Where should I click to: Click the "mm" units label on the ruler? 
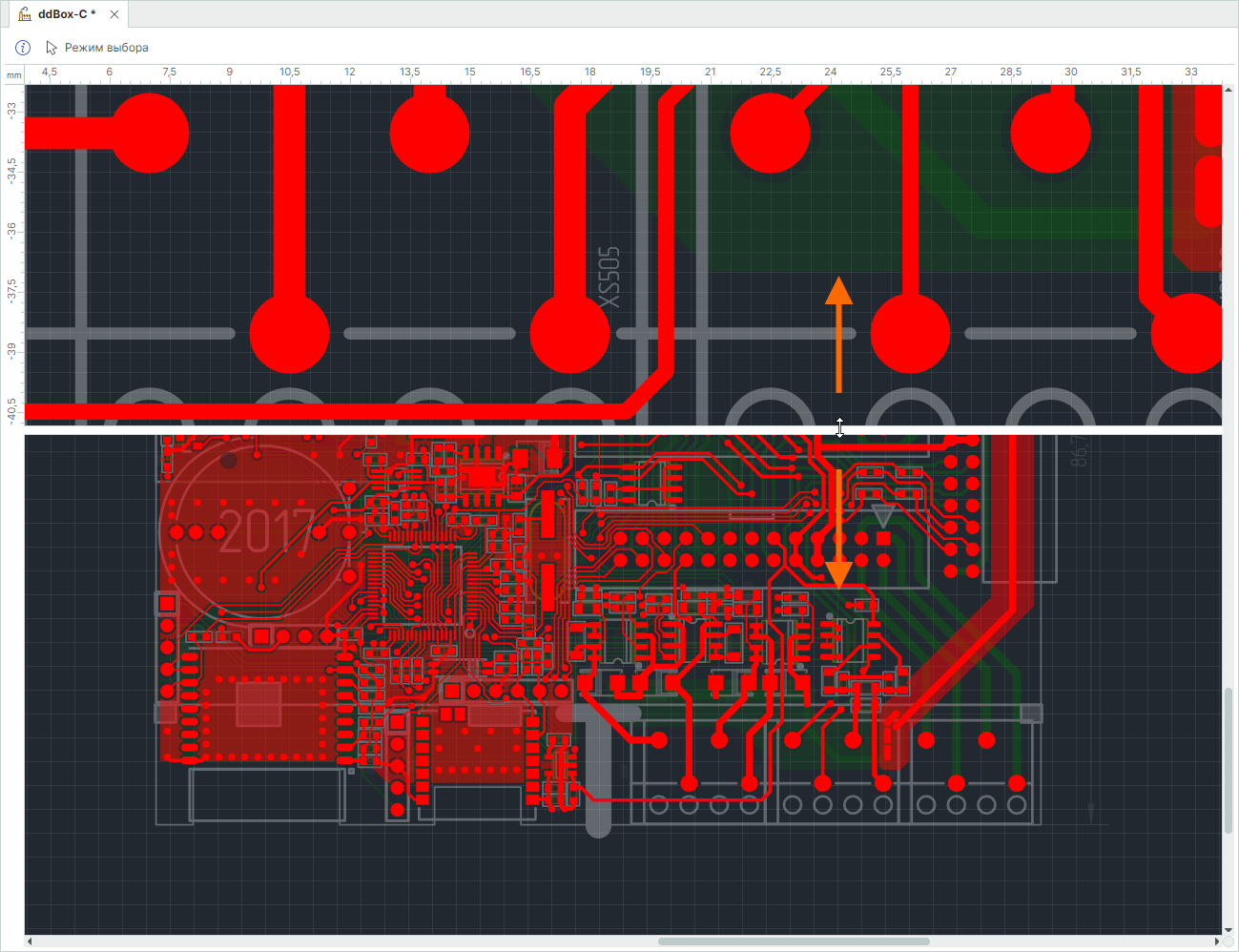point(14,74)
